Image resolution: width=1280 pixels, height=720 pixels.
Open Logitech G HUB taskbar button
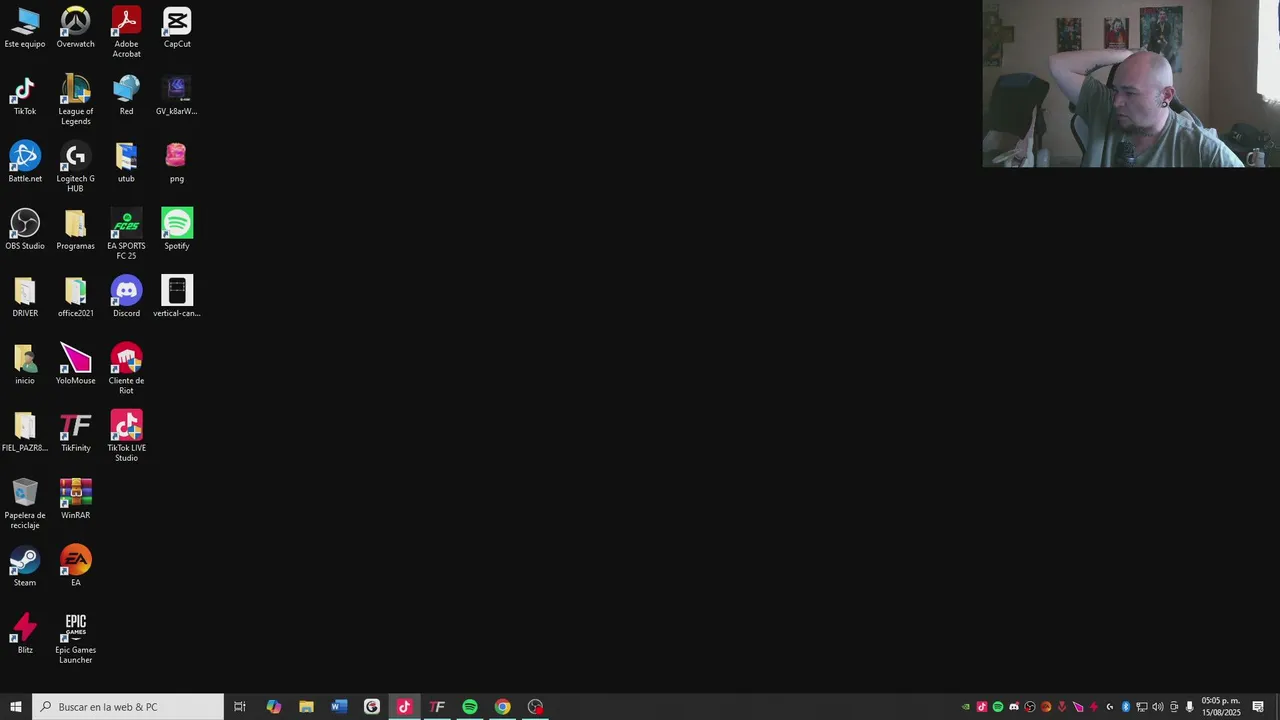tap(372, 707)
